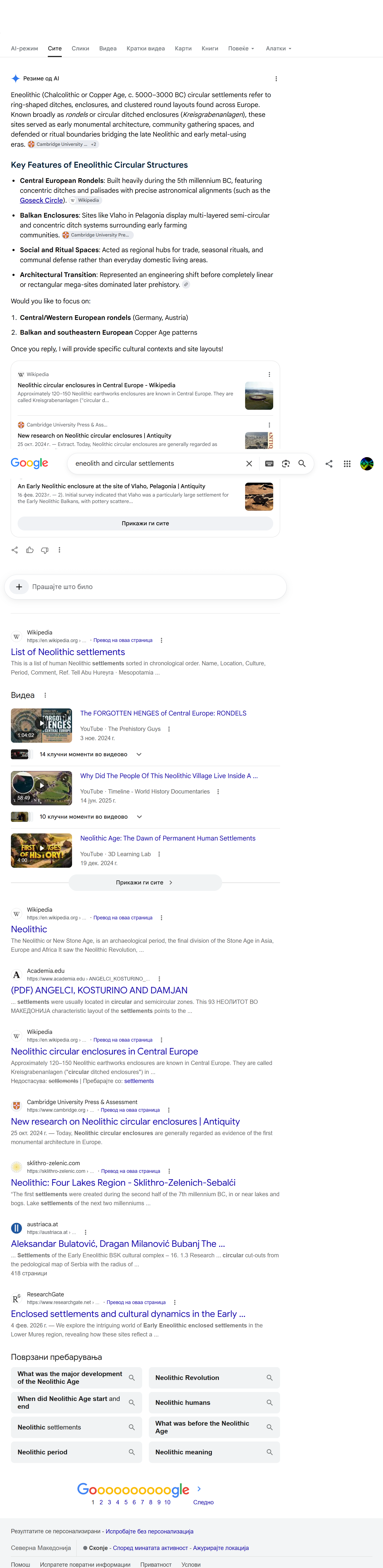Switch to the AI-режим tab
This screenshot has height=1568, width=383.
tap(24, 49)
